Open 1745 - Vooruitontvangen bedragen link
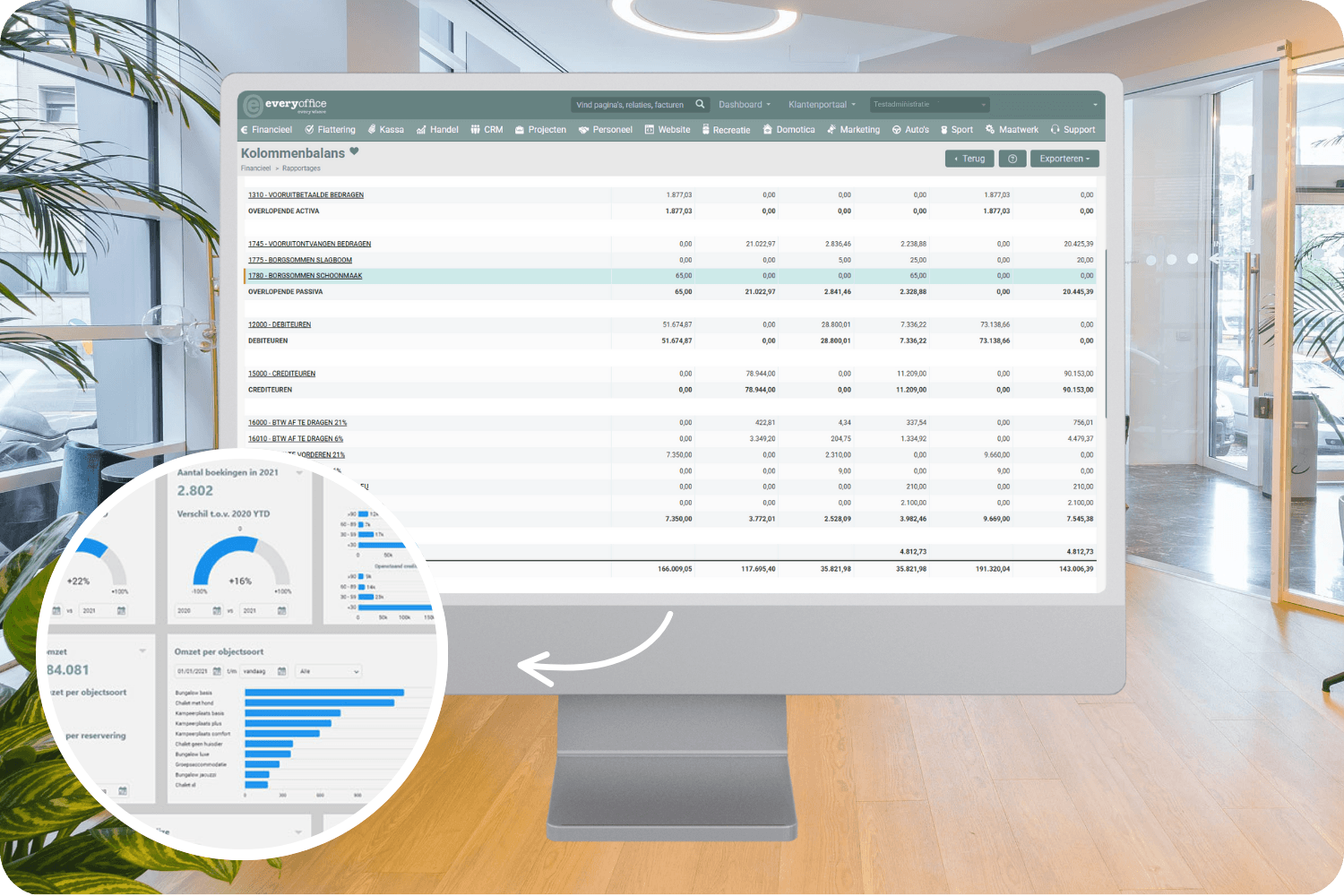The image size is (1344, 896). pyautogui.click(x=309, y=244)
